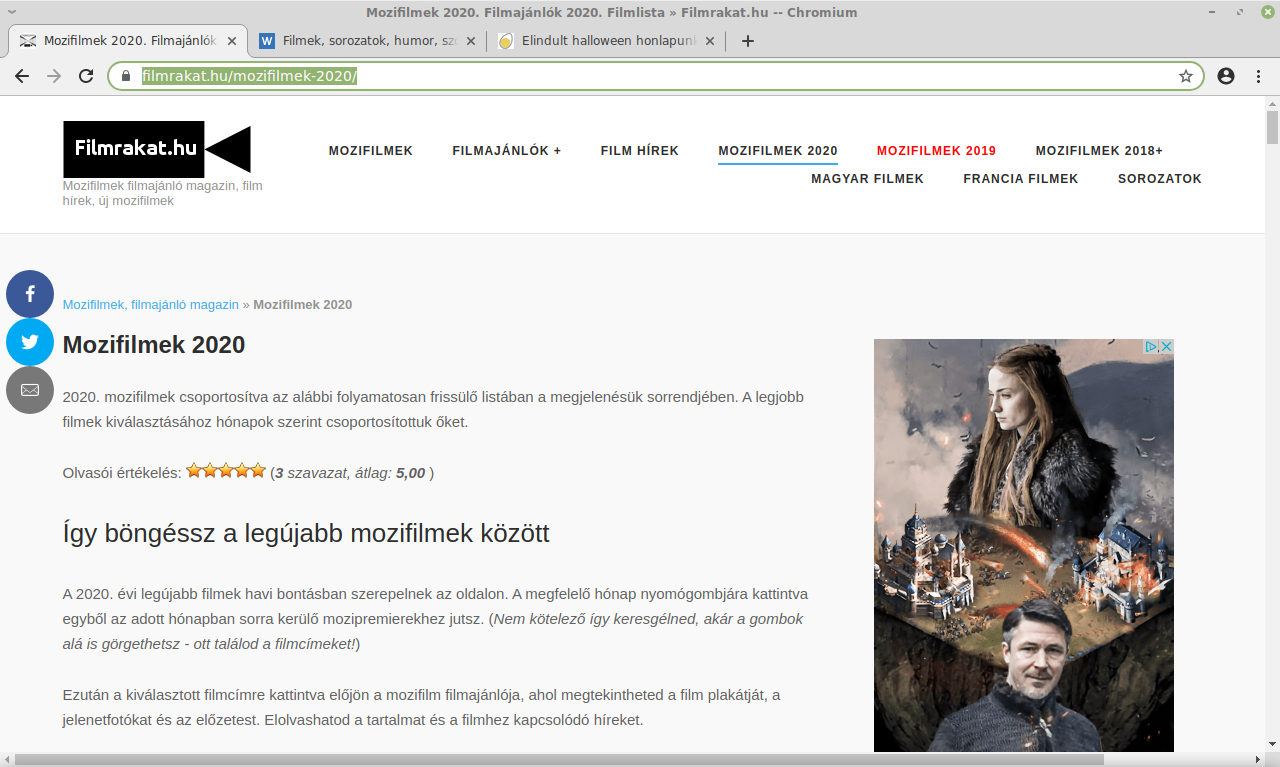Click heading Így böngéssz a legújabb mozifilmek között

(x=306, y=533)
